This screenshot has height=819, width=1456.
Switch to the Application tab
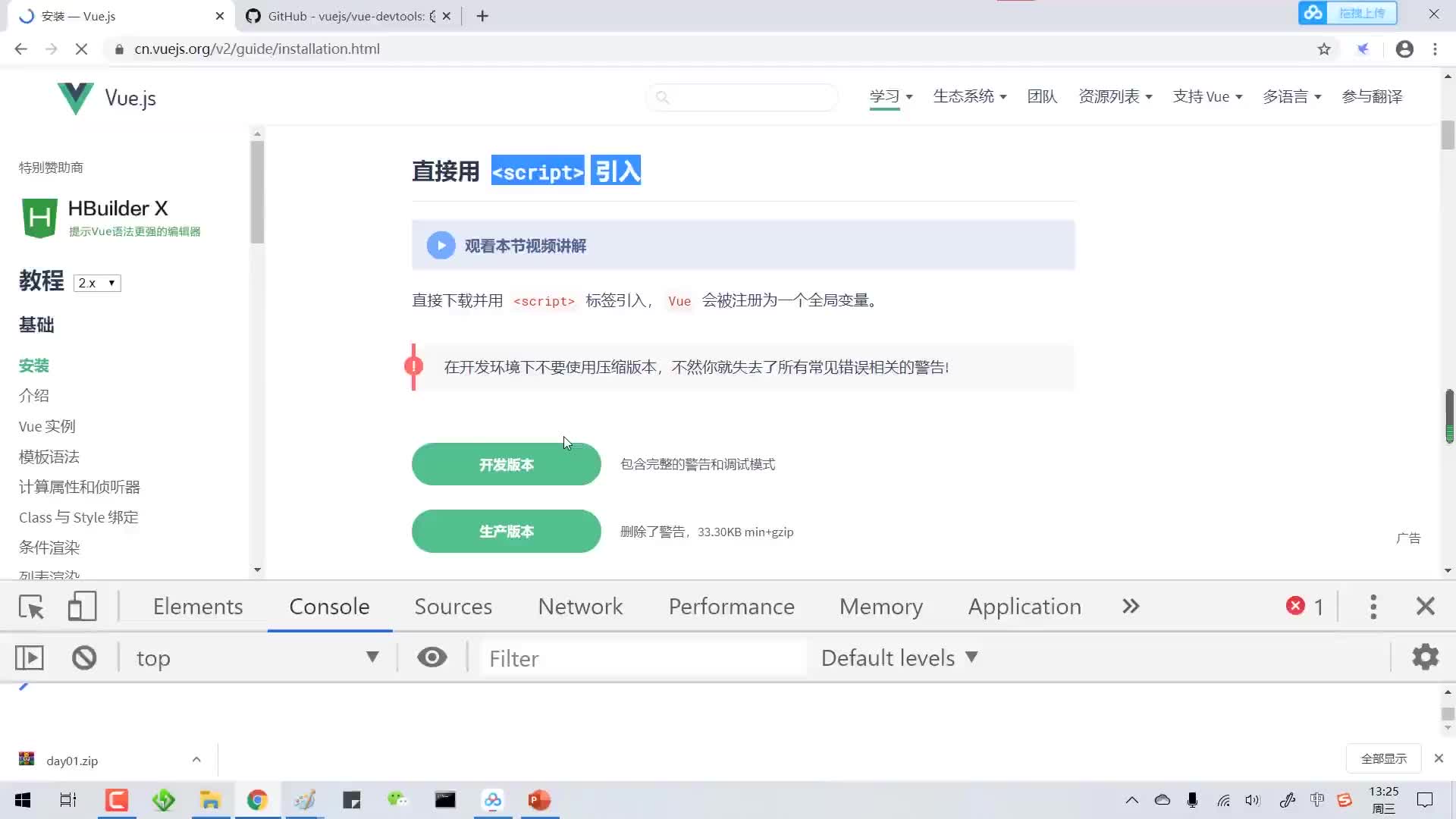(1025, 607)
